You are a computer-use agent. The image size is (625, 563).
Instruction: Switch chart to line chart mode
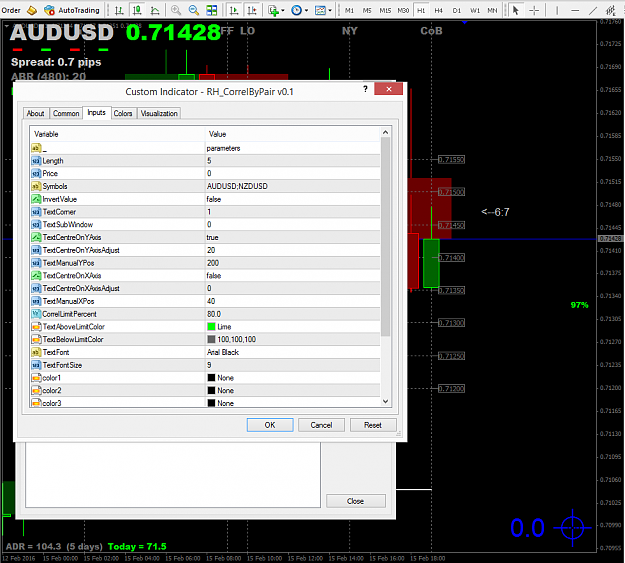tap(155, 10)
